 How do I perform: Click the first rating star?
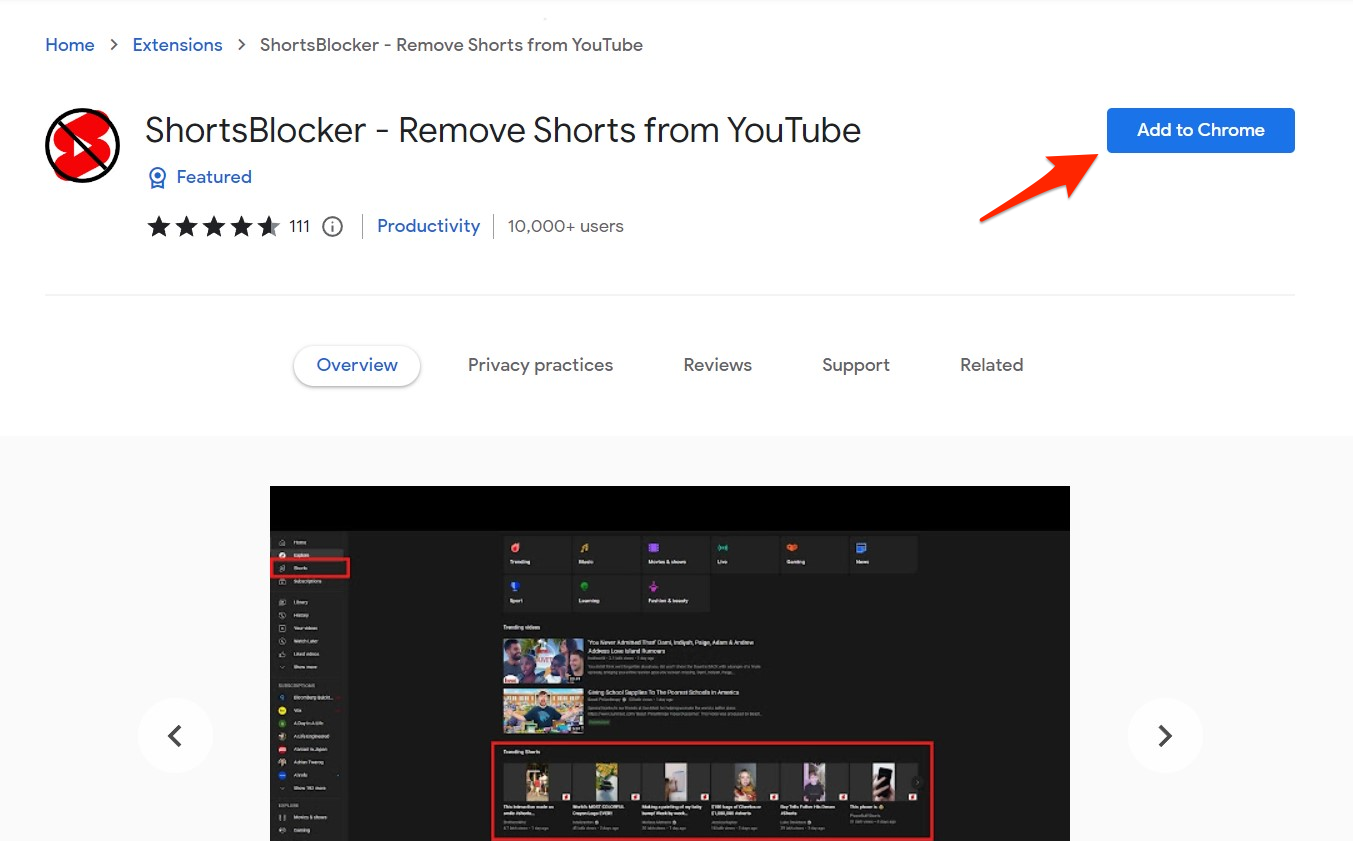[x=159, y=226]
